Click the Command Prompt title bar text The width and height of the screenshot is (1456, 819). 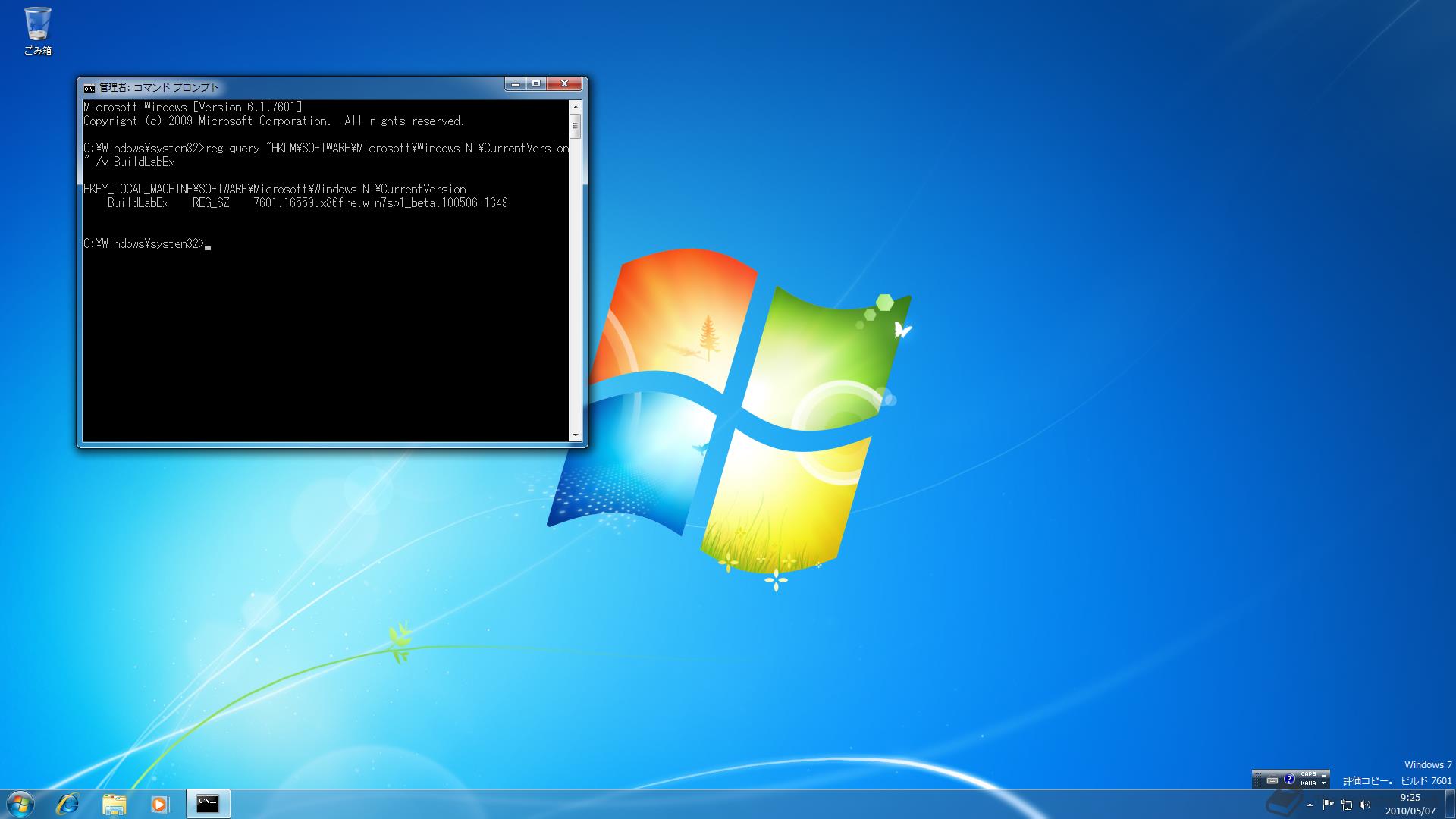(x=159, y=88)
